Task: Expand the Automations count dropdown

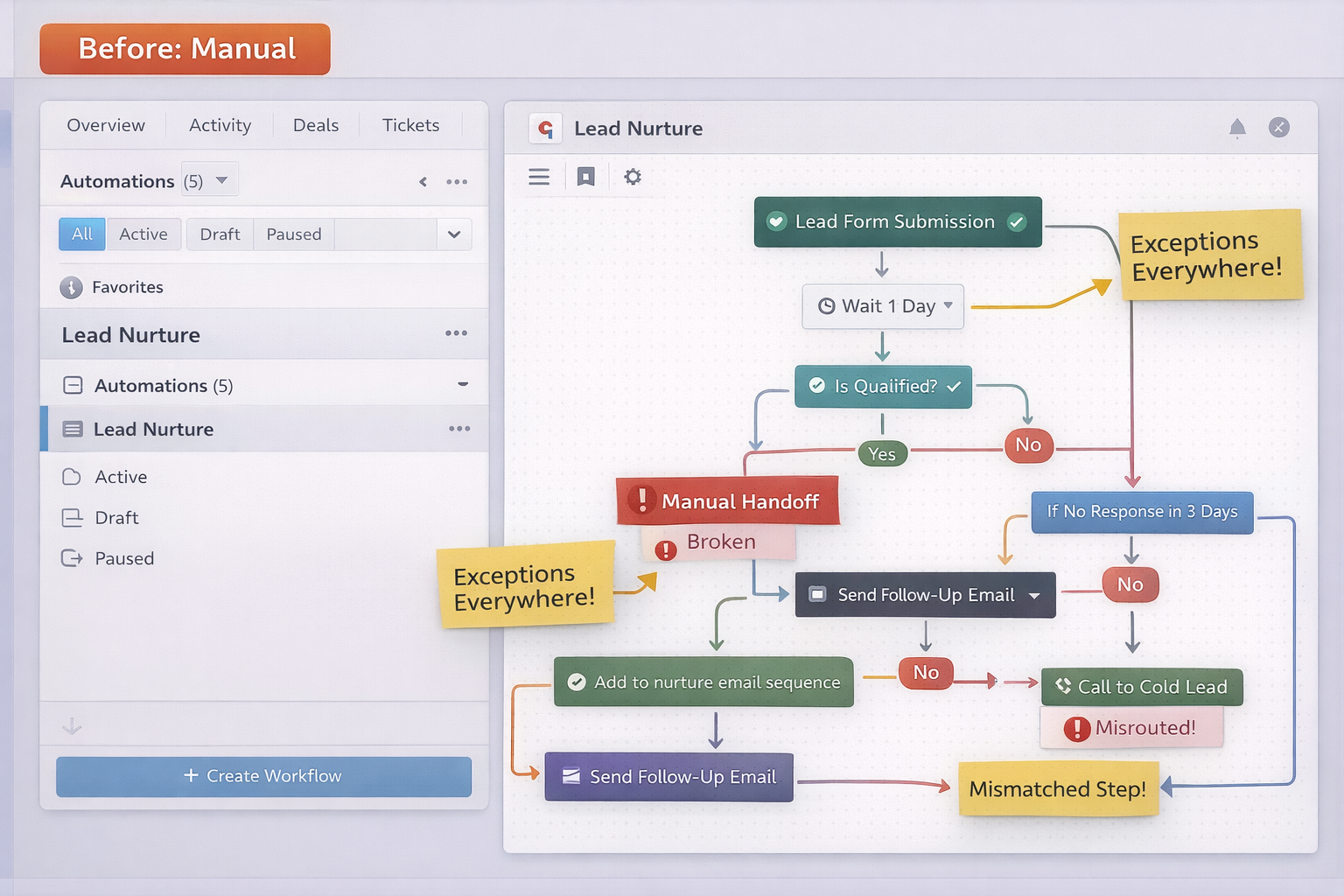Action: (x=222, y=180)
